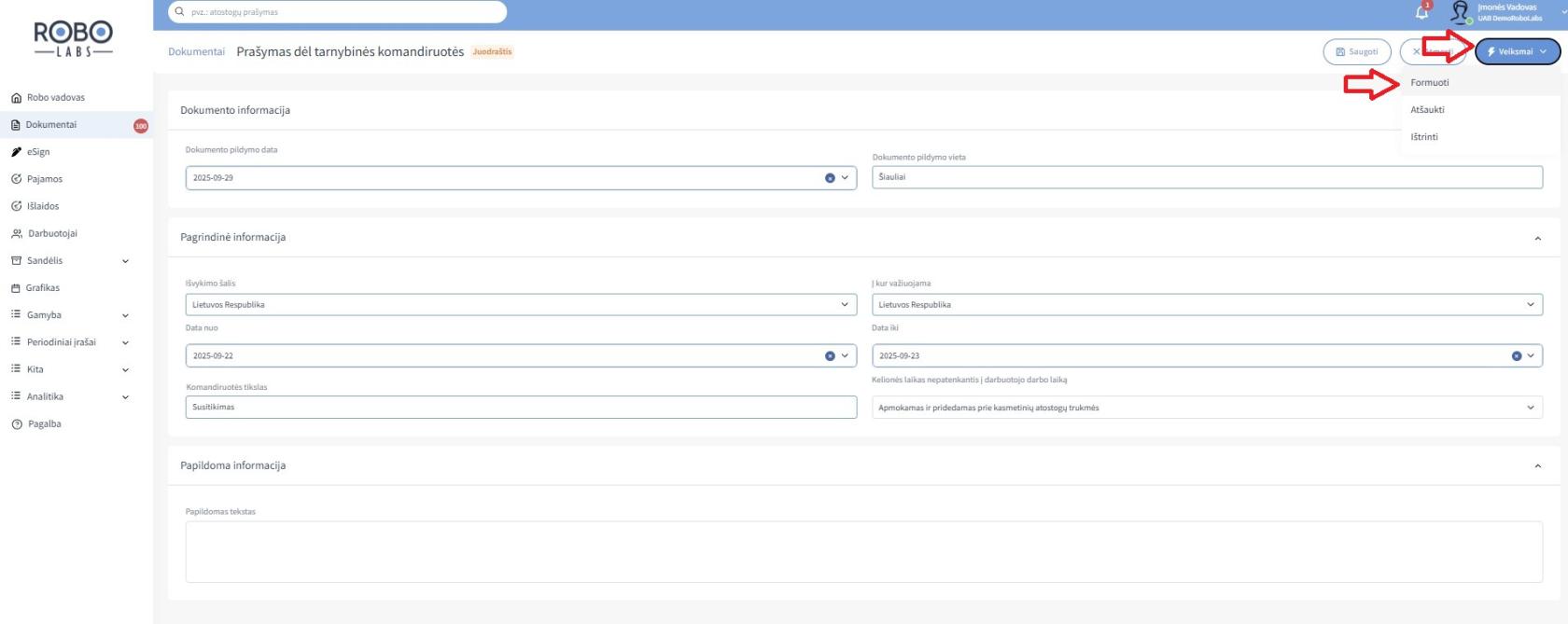Clear the Data iki date value

(1517, 355)
